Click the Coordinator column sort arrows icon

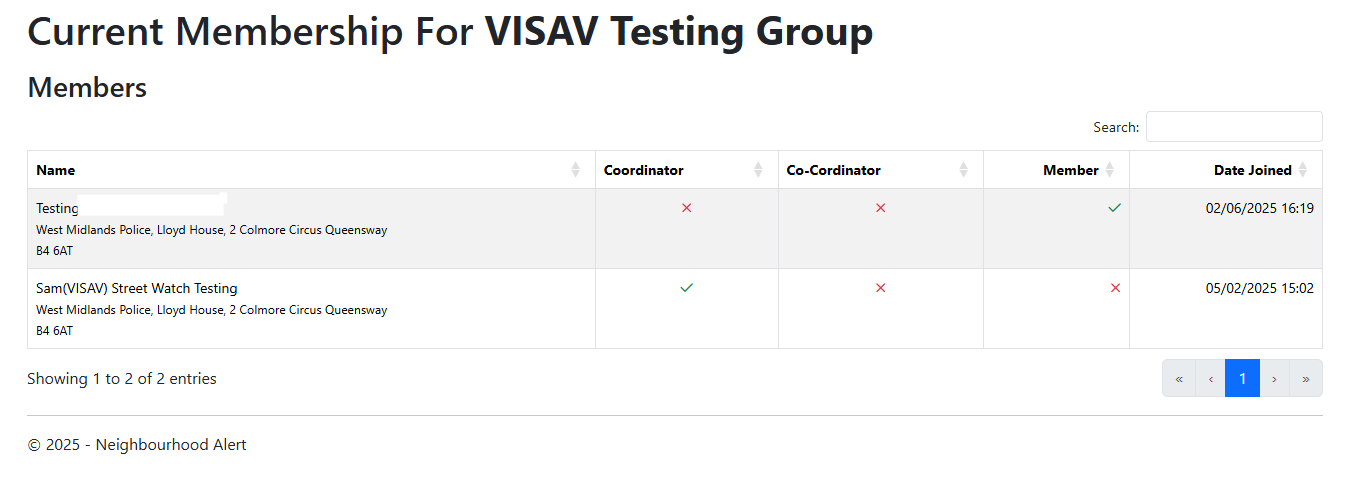758,170
